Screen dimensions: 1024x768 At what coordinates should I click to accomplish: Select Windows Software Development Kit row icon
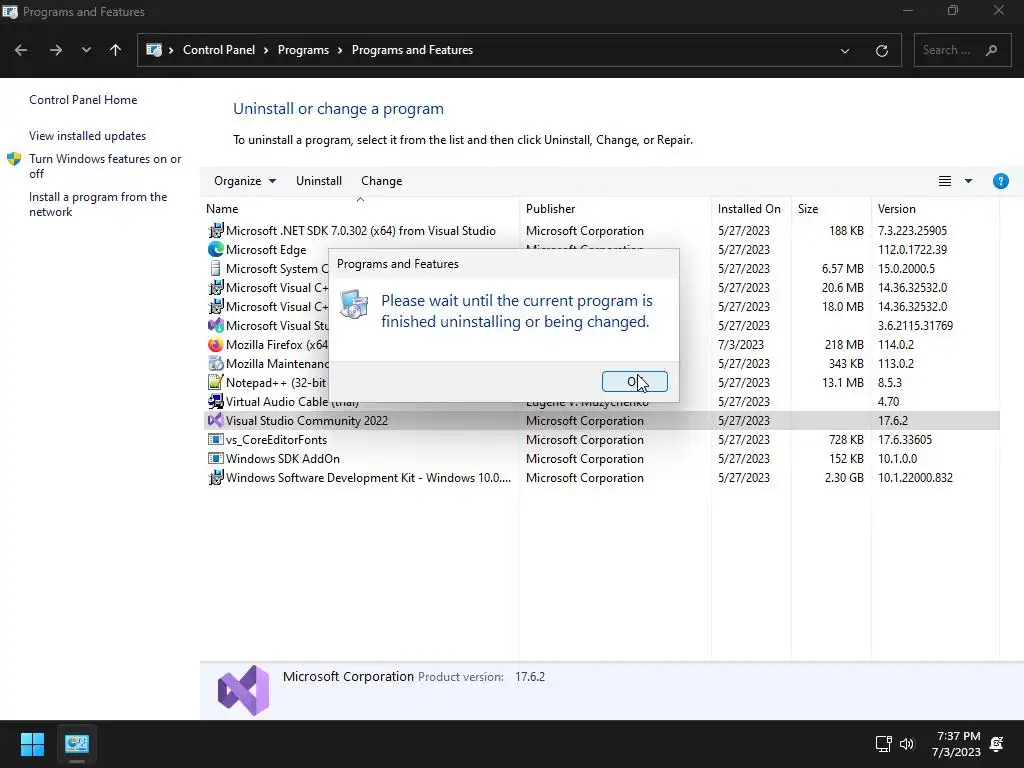(216, 477)
